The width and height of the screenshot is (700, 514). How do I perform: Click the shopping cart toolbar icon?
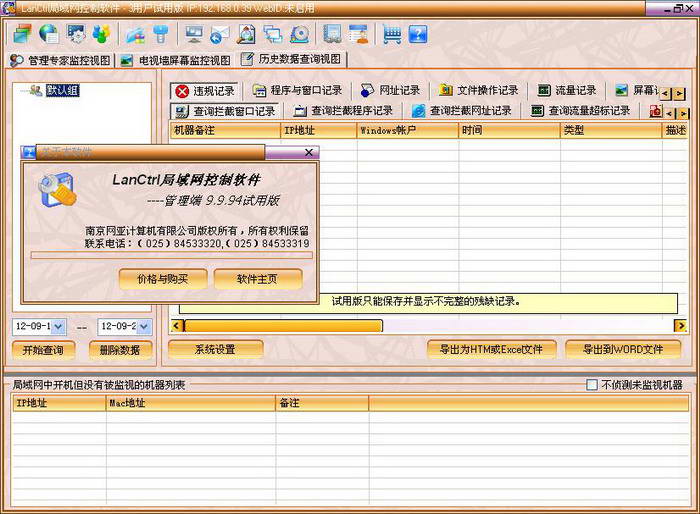[x=392, y=34]
